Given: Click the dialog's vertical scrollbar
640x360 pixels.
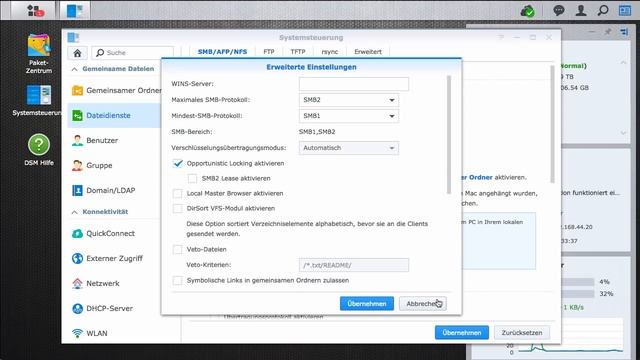Looking at the screenshot, I should [x=449, y=135].
